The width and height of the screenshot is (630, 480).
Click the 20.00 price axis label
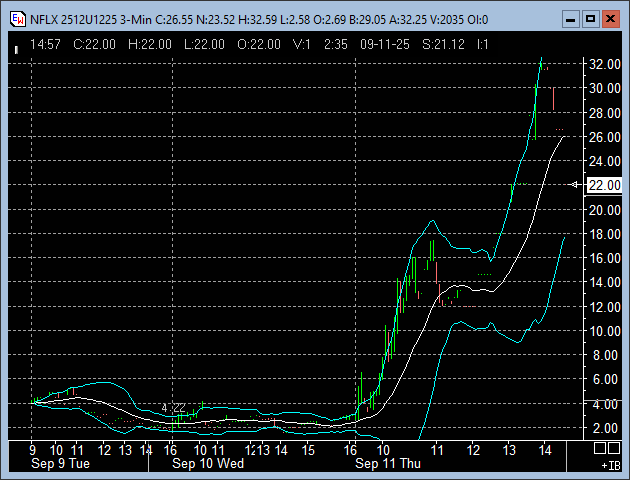coord(604,210)
